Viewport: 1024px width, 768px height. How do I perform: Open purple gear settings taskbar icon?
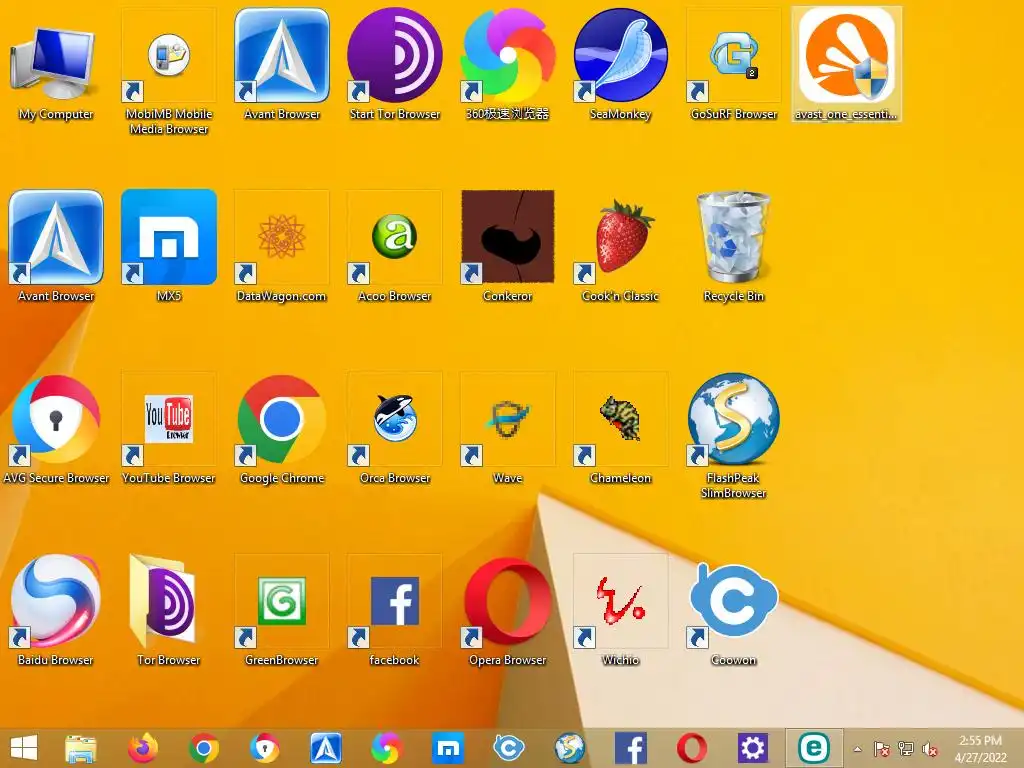pyautogui.click(x=752, y=748)
